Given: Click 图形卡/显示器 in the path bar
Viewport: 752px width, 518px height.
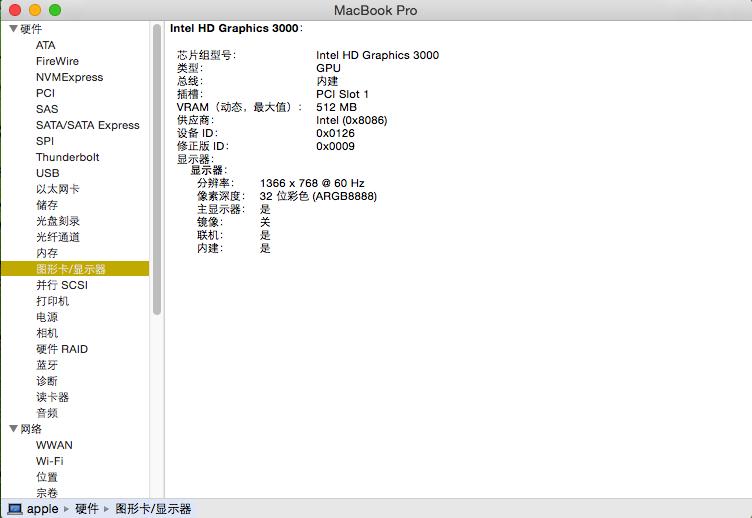Looking at the screenshot, I should pyautogui.click(x=153, y=509).
